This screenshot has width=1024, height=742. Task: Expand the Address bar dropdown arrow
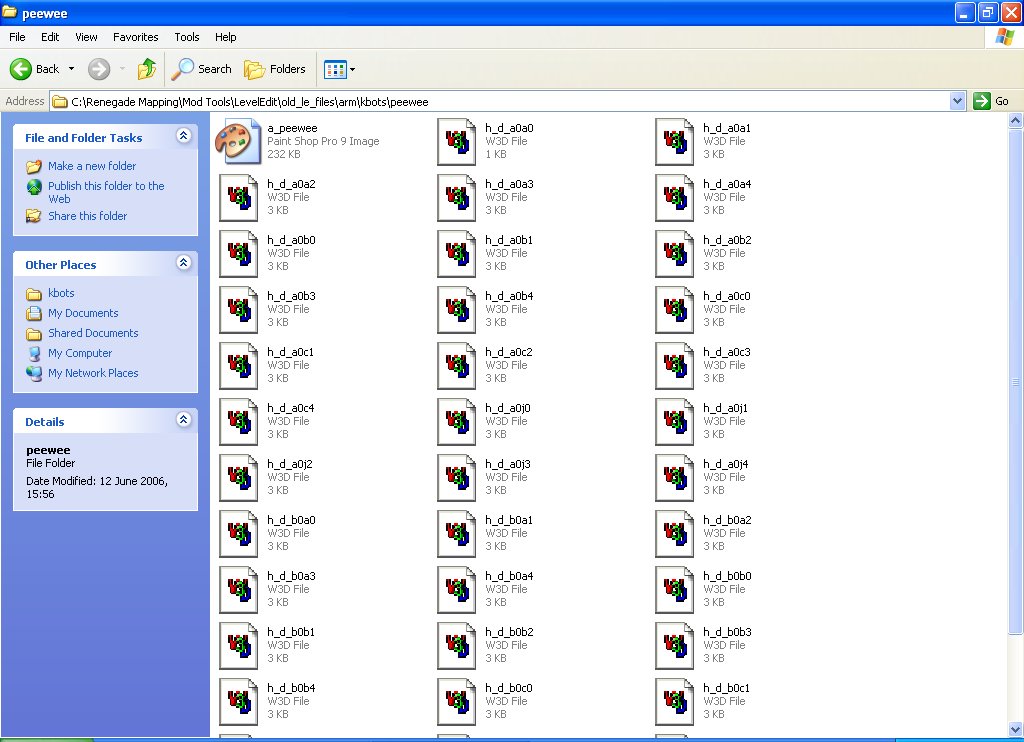[x=957, y=101]
